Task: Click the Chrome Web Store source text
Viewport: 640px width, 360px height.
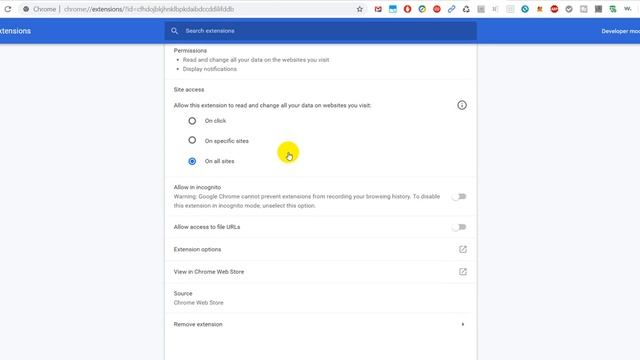Action: [198, 303]
